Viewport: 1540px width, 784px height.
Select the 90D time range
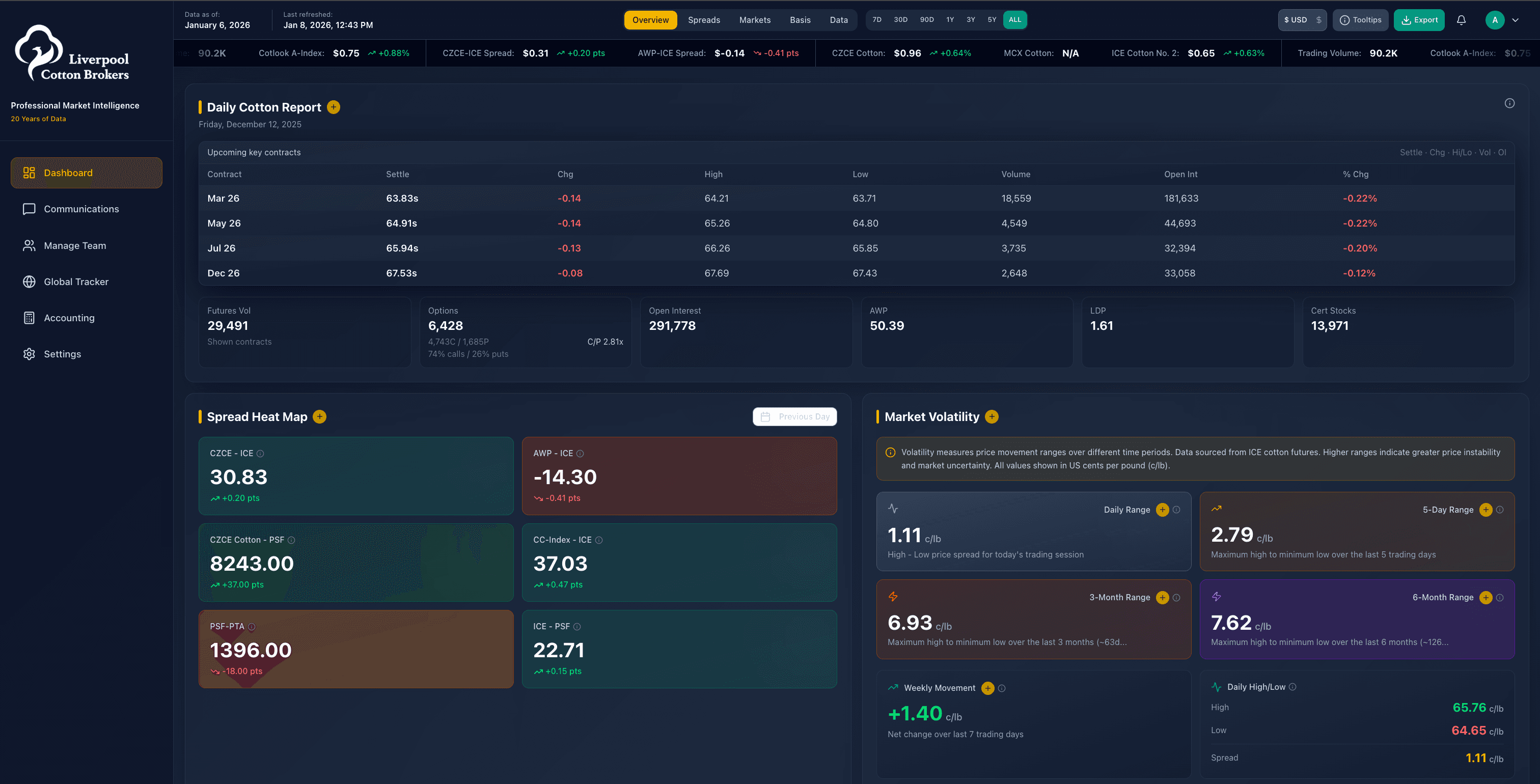927,20
